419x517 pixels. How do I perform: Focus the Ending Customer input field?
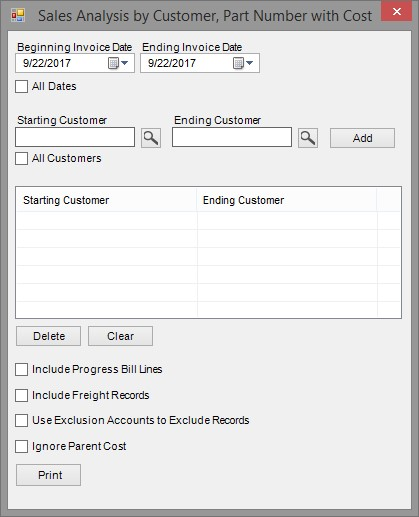point(232,137)
